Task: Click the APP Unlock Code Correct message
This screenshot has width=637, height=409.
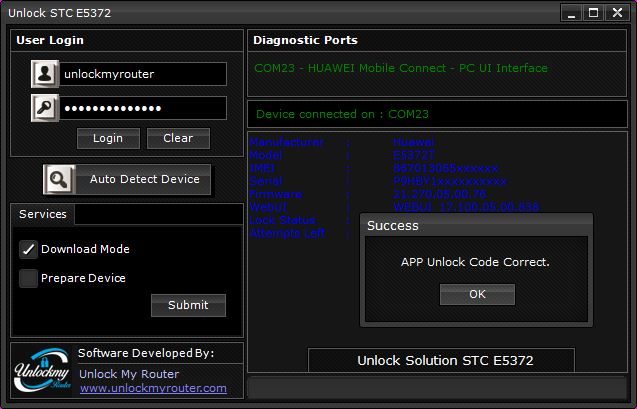Action: point(475,262)
